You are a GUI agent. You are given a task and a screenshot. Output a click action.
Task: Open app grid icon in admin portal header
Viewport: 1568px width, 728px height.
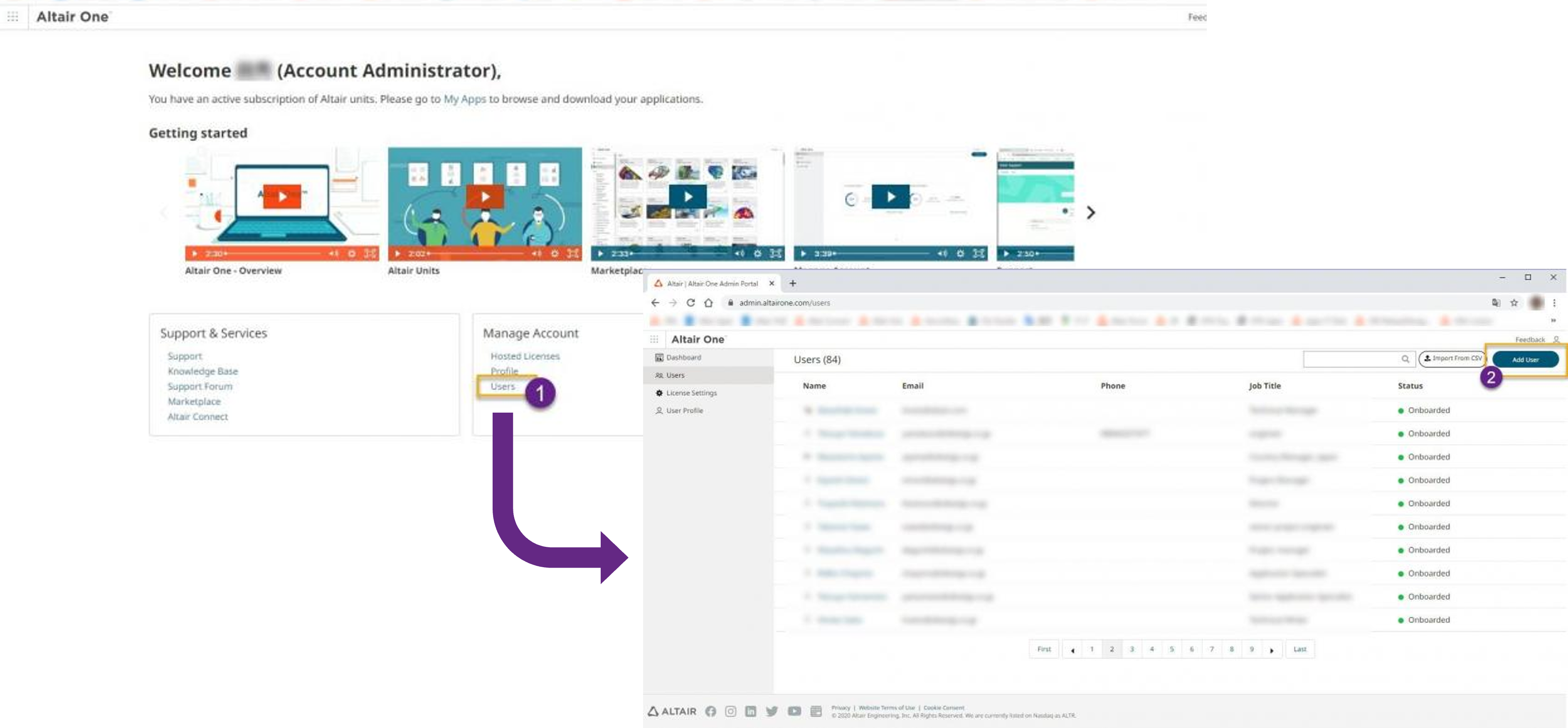[x=654, y=339]
